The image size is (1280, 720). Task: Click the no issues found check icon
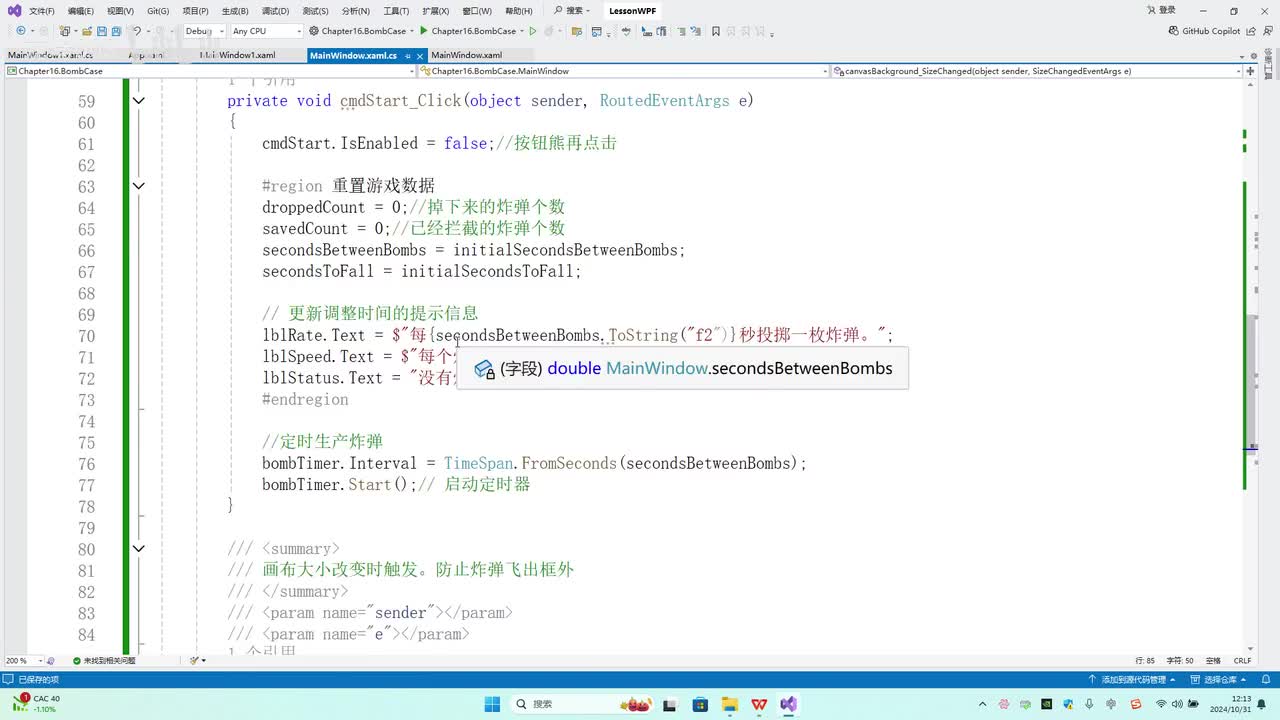77,660
